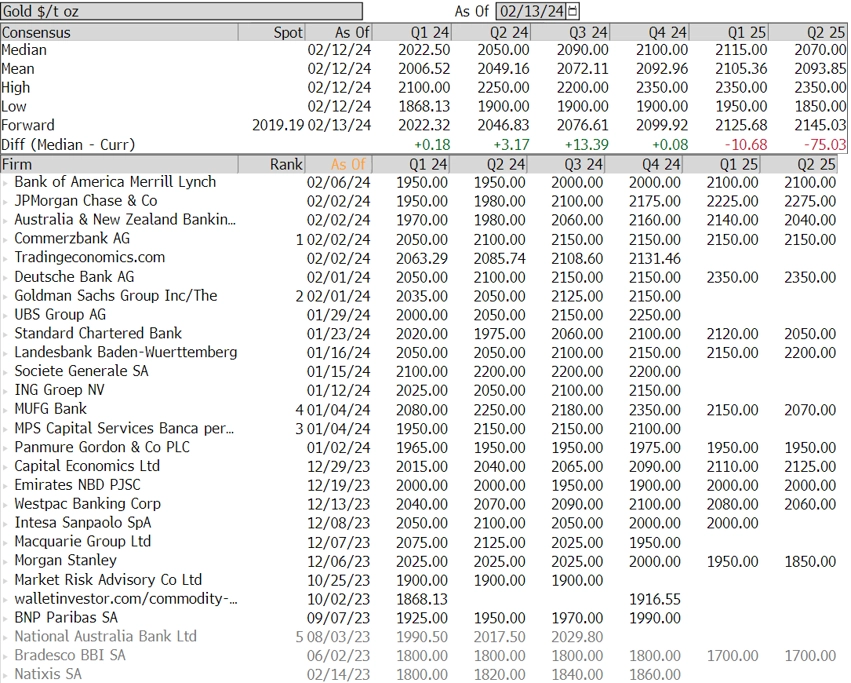Expand the Bank of America Merrill Lynch row
The width and height of the screenshot is (851, 683).
tap(5, 183)
